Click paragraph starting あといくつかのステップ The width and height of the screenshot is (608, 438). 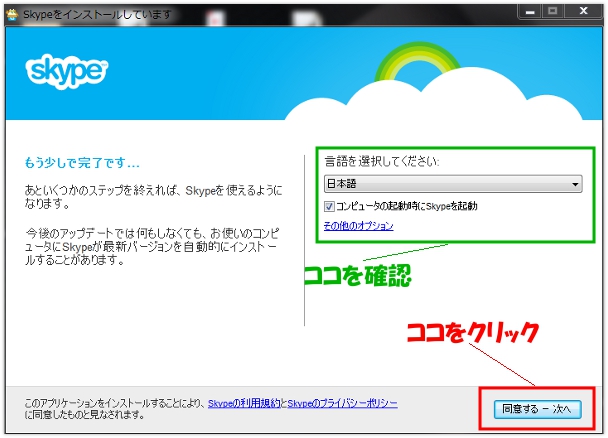pyautogui.click(x=154, y=197)
